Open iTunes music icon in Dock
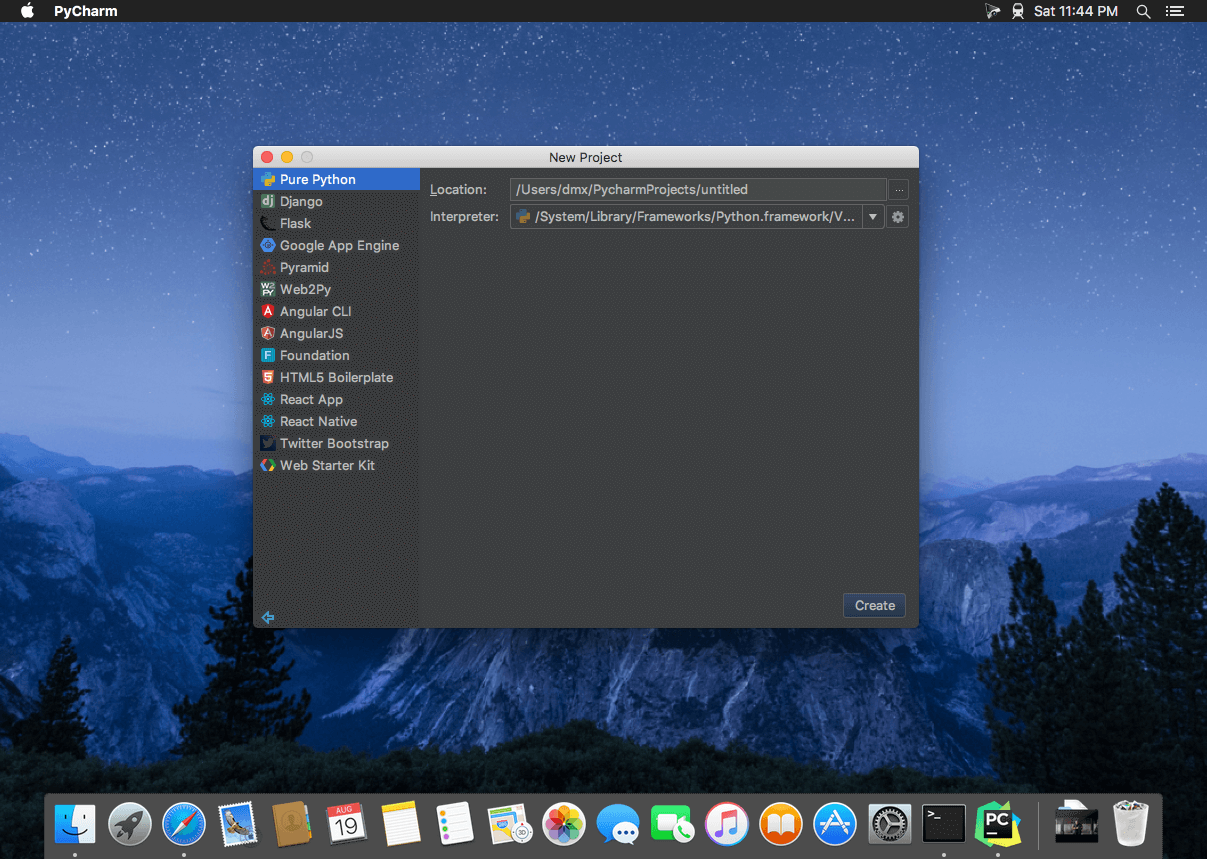The height and width of the screenshot is (859, 1207). pos(726,824)
